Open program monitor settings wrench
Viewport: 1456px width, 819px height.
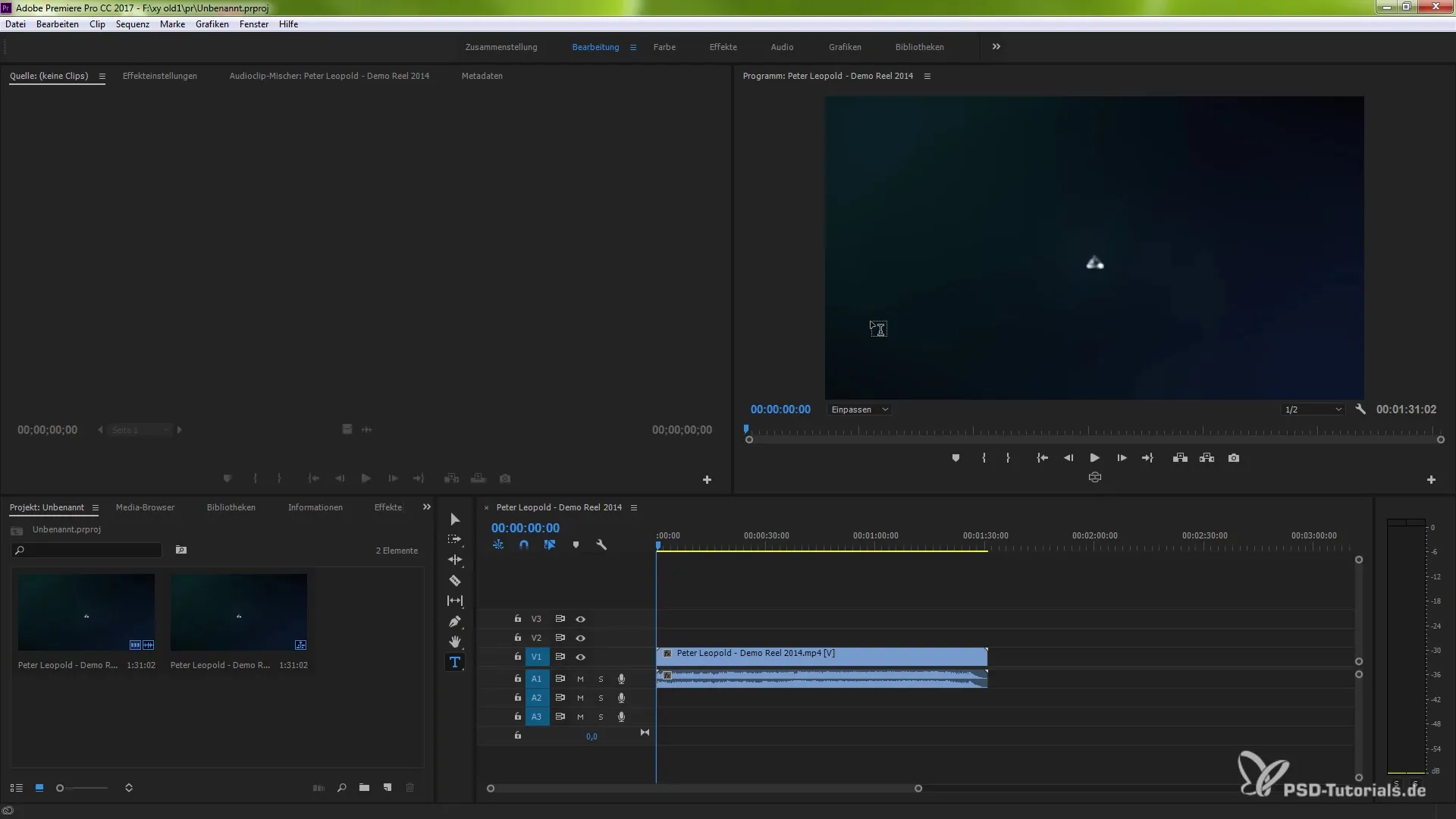[x=1360, y=409]
